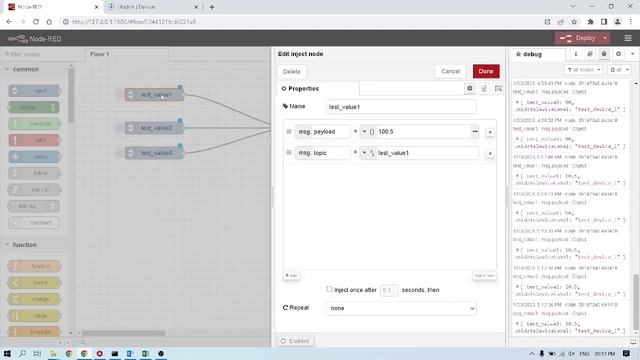
Task: Click the canvas horizontal scrollbar
Action: [123, 333]
